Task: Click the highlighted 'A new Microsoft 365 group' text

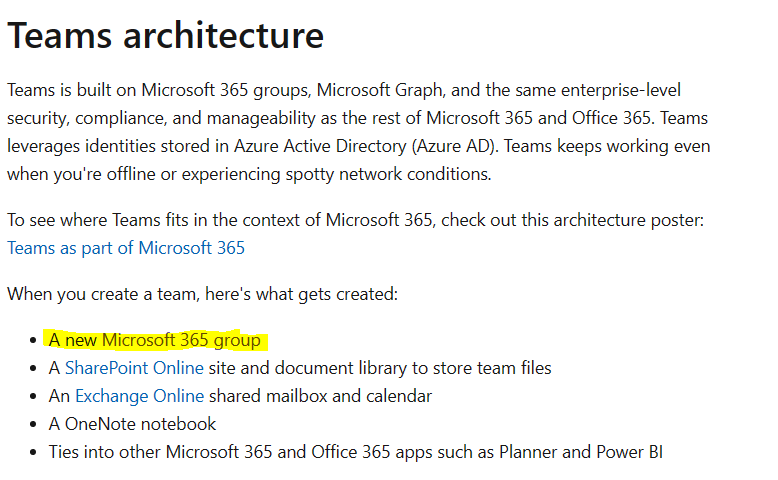Action: click(x=155, y=340)
